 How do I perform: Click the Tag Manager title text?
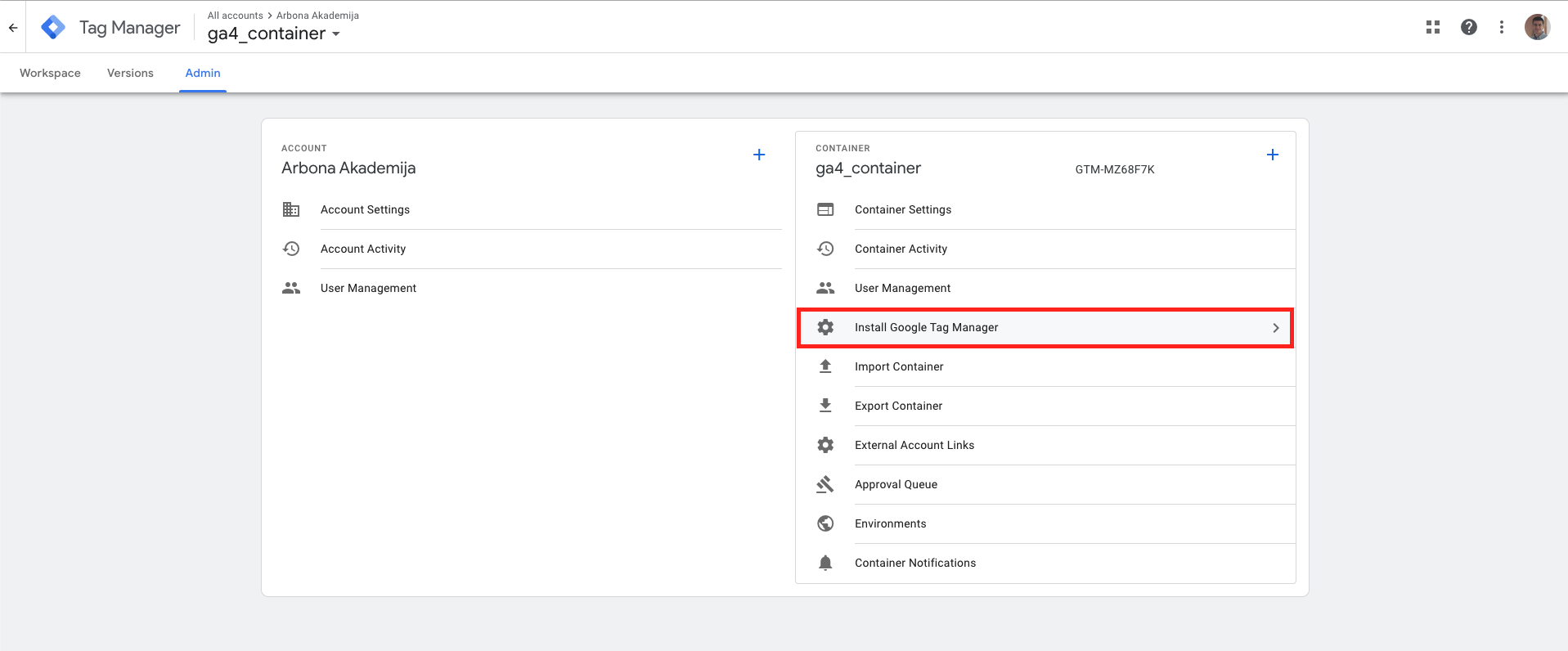(129, 28)
